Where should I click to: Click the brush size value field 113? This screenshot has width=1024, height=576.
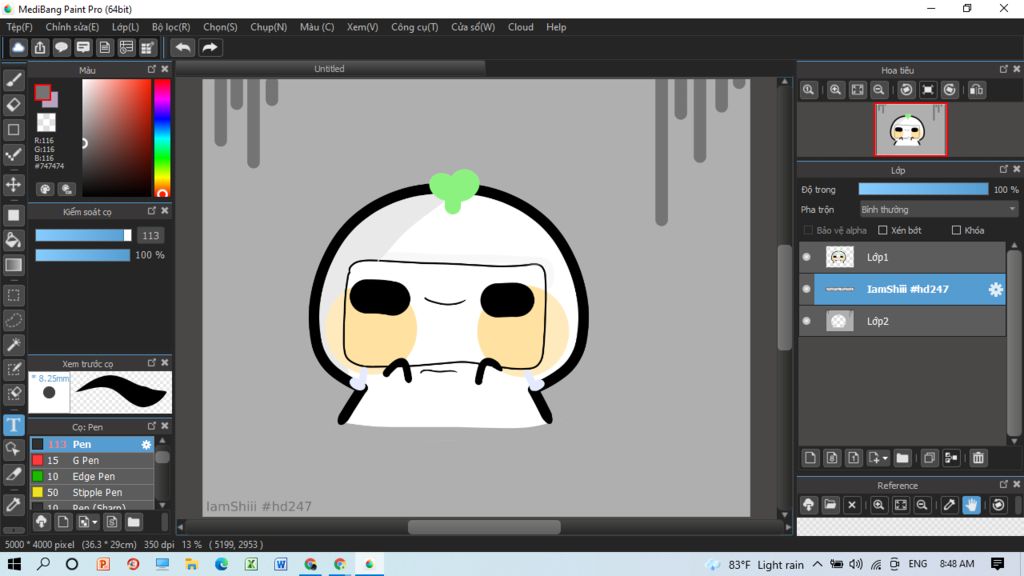coord(151,236)
